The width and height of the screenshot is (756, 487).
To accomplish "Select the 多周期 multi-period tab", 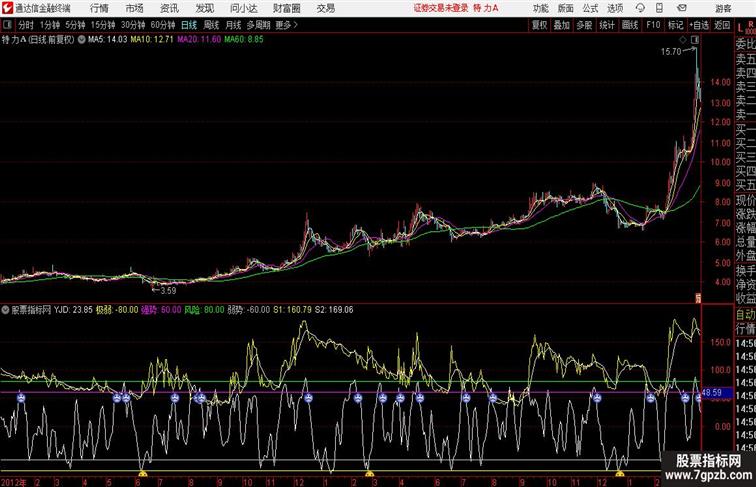I will tap(258, 25).
